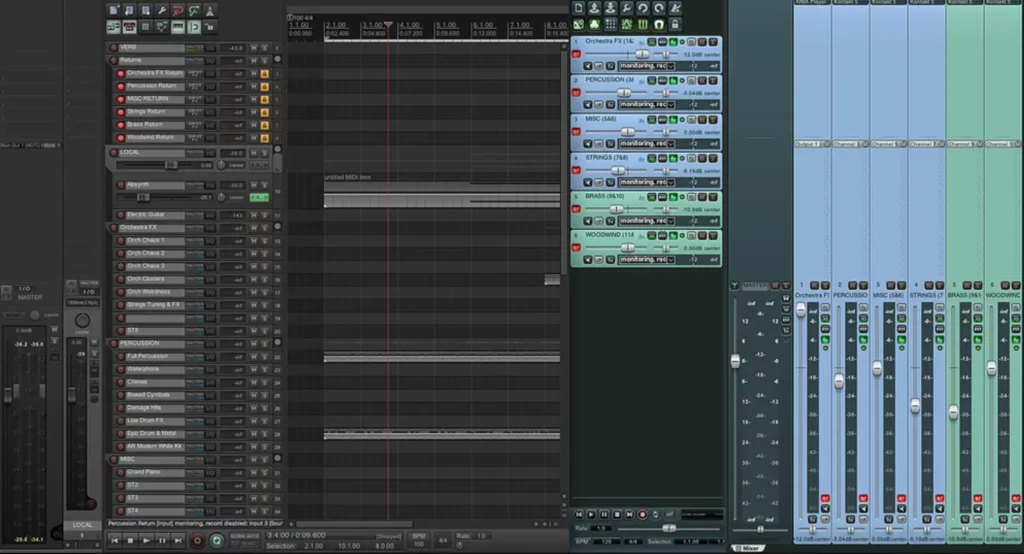
Task: Open project settings wrench icon, left toolbar
Action: [162, 10]
